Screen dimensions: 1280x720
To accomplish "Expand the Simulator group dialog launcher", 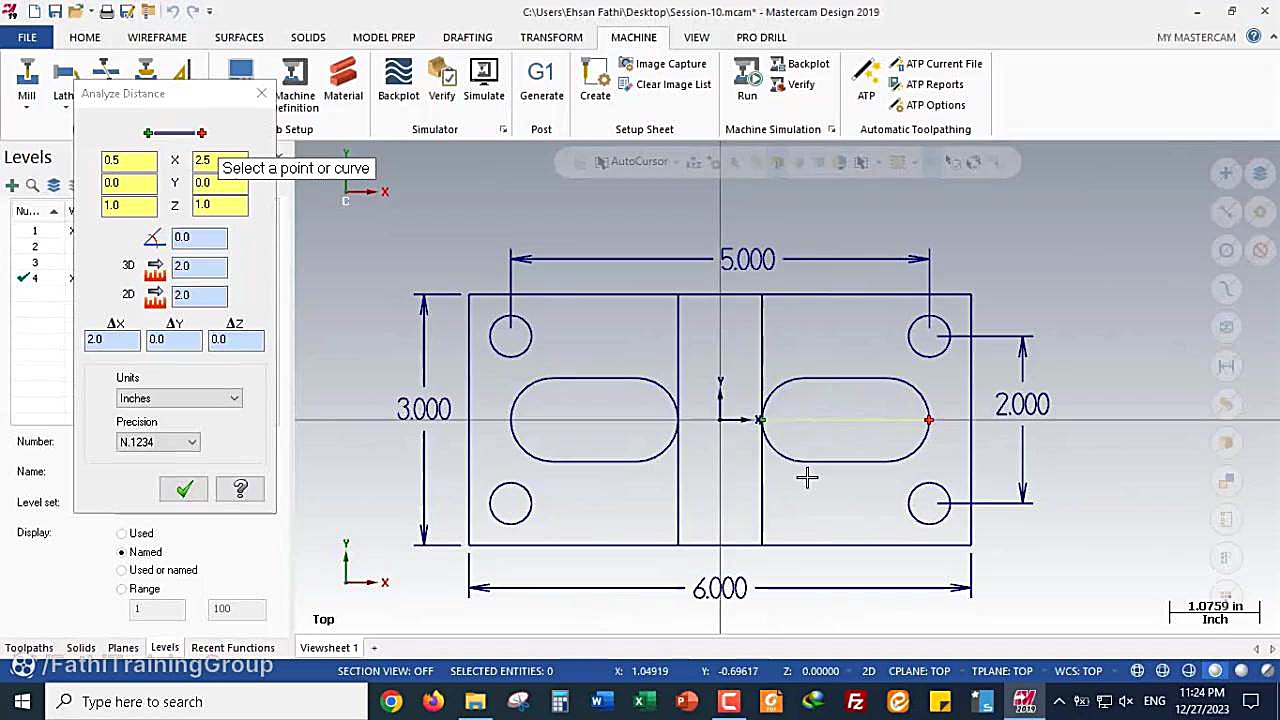I will 503,129.
